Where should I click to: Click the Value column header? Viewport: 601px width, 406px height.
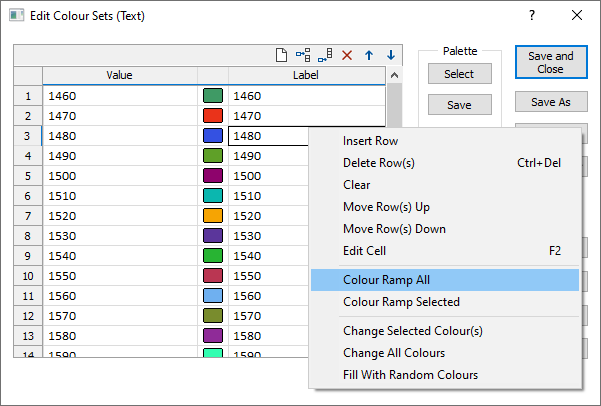coord(120,75)
